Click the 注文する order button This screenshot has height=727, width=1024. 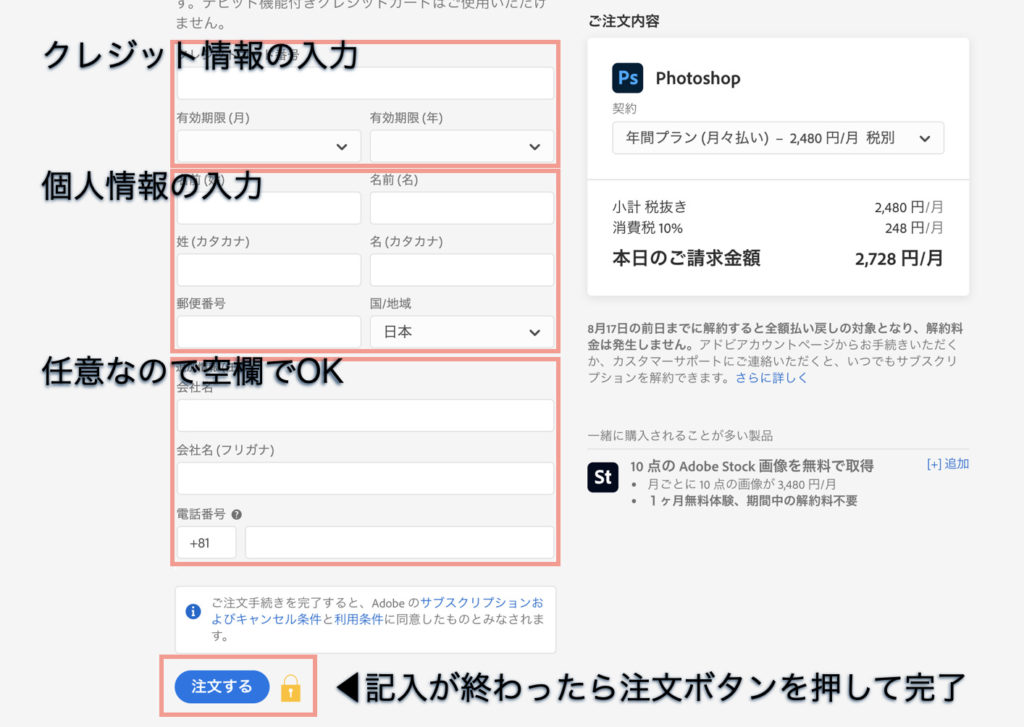pyautogui.click(x=222, y=687)
